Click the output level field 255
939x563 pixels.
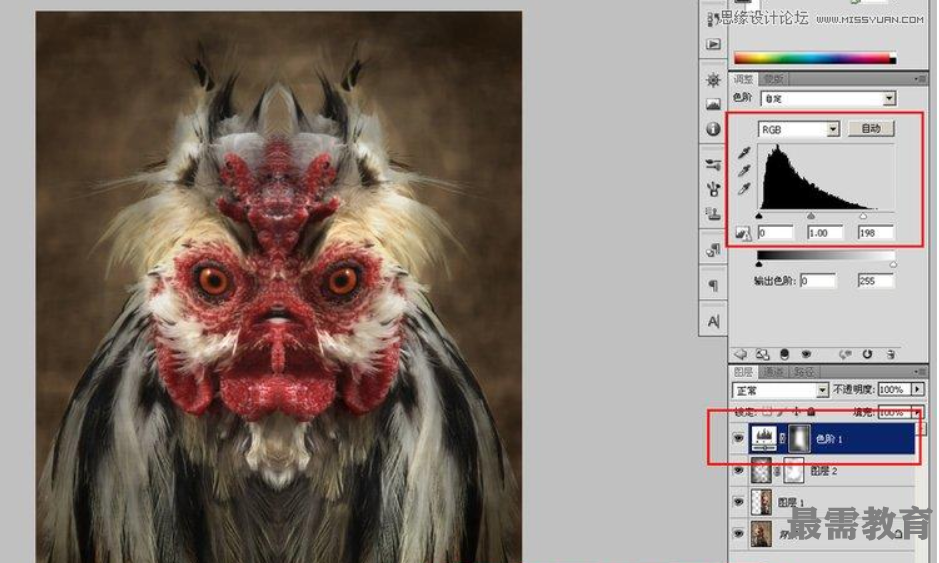tap(876, 281)
